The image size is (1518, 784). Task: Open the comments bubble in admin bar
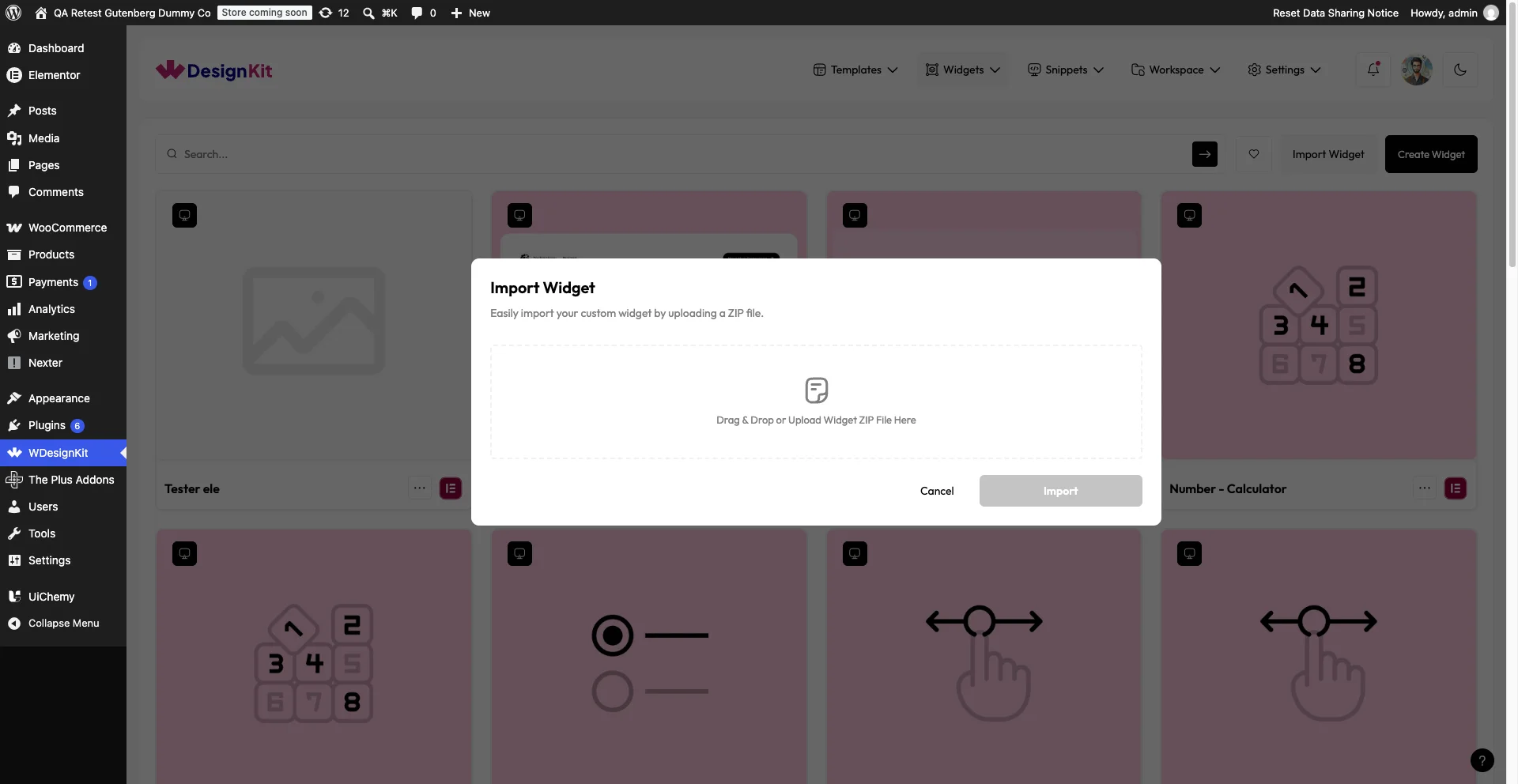424,13
